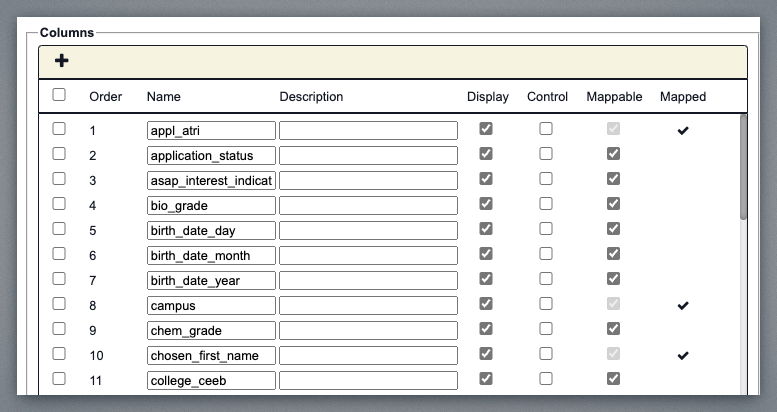Select the row checkbox for bio_grade
The image size is (777, 412).
[59, 204]
